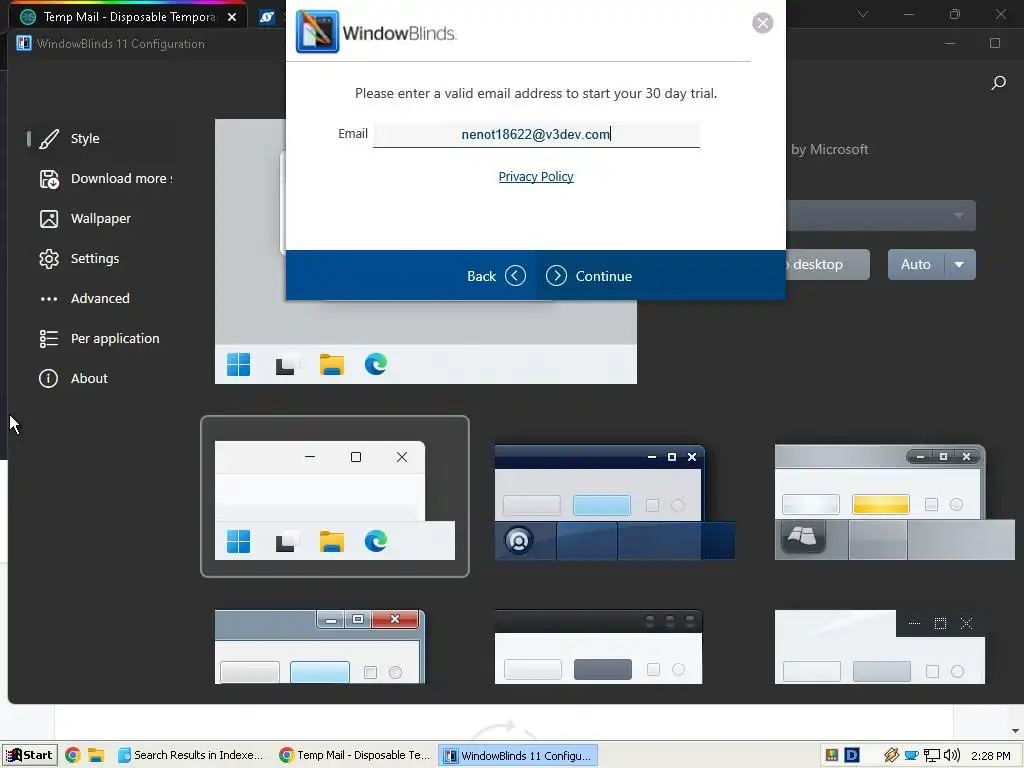Viewport: 1024px width, 768px height.
Task: Open the Advanced section
Action: point(101,298)
